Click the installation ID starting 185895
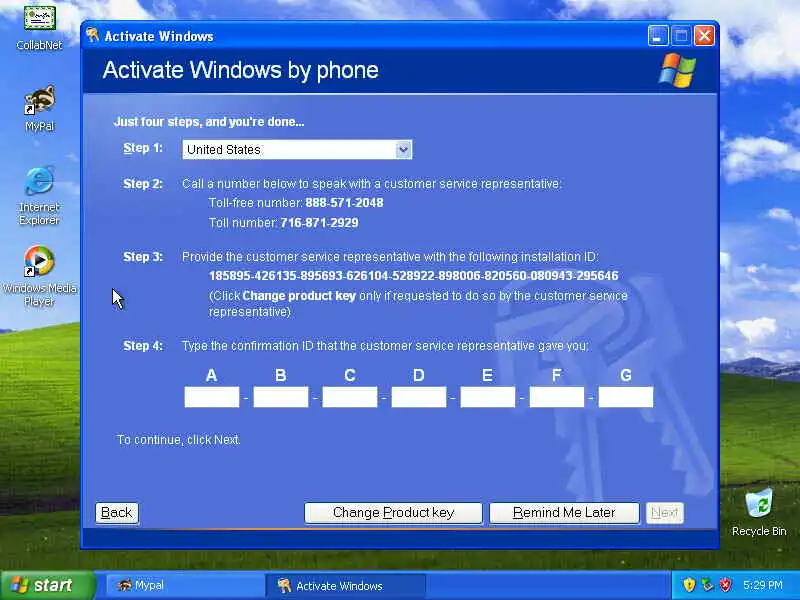Screen dimensions: 800x600 coord(414,276)
